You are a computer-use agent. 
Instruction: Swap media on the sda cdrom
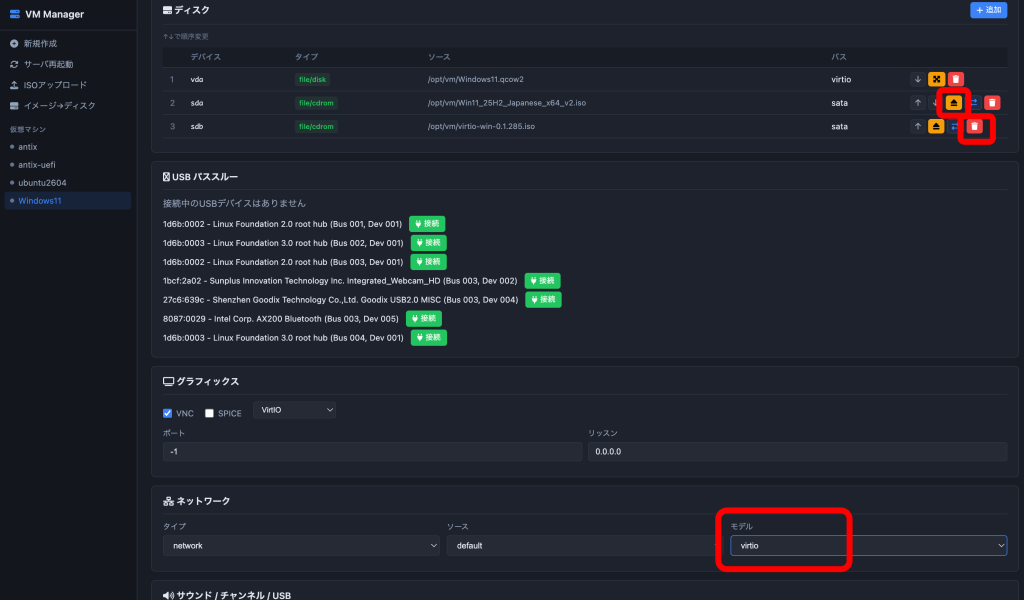(x=974, y=103)
